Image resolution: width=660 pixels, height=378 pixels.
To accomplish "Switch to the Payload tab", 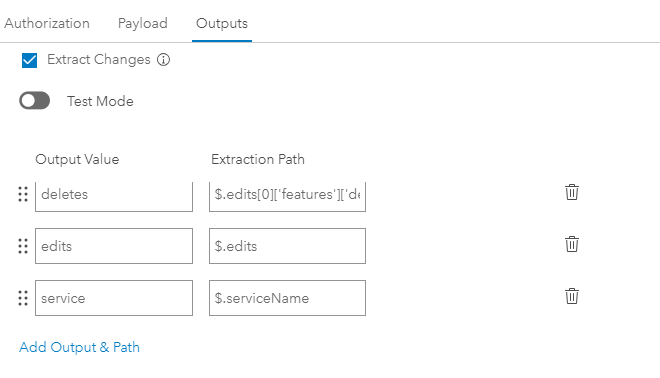I will pyautogui.click(x=143, y=23).
